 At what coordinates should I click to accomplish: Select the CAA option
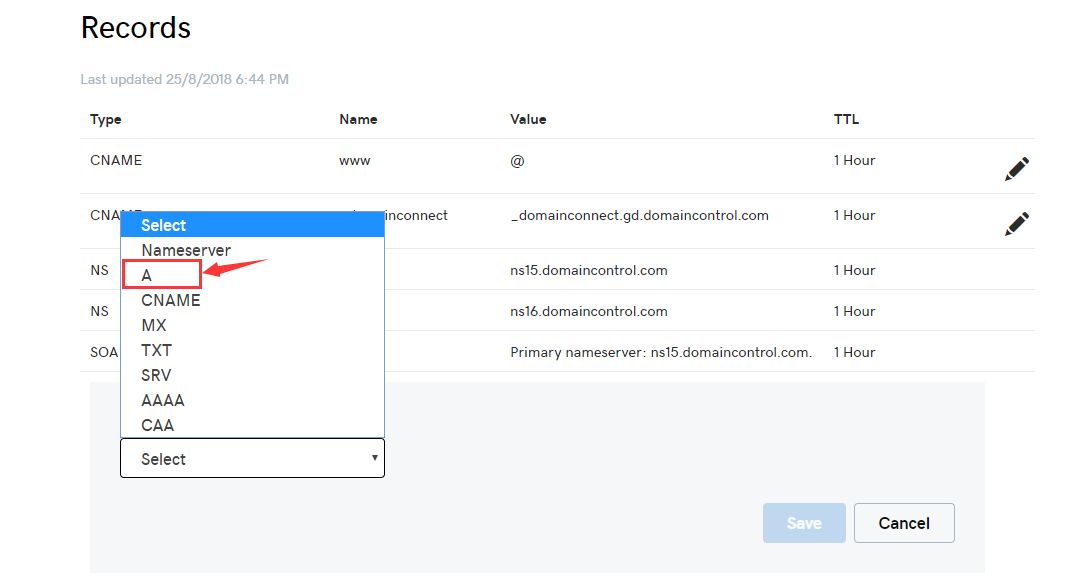pos(158,425)
